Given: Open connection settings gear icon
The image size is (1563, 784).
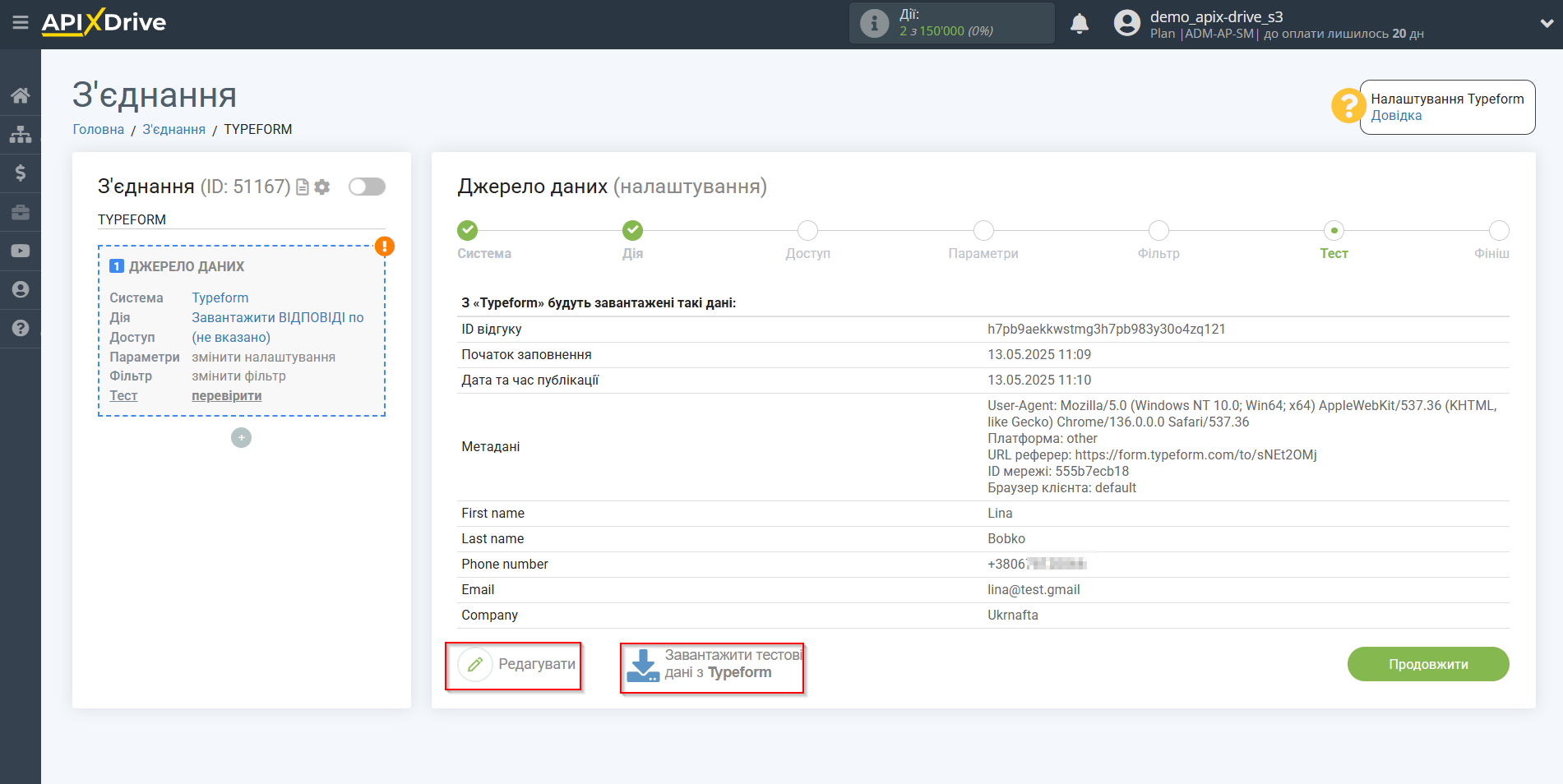Looking at the screenshot, I should (x=322, y=187).
